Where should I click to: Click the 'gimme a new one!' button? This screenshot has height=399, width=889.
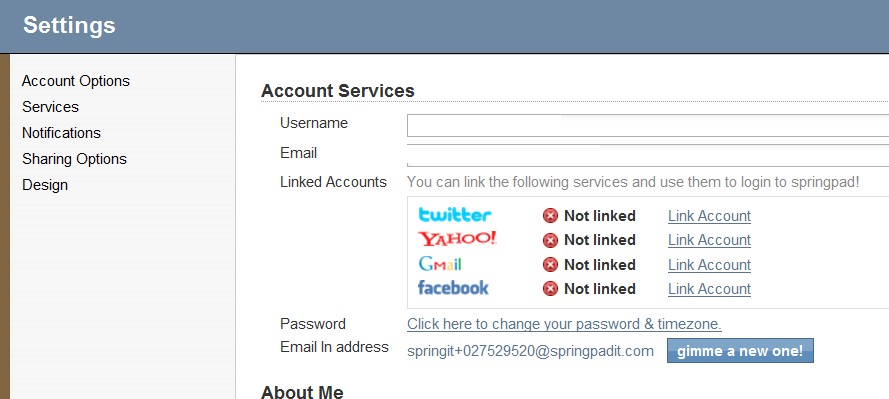click(740, 351)
